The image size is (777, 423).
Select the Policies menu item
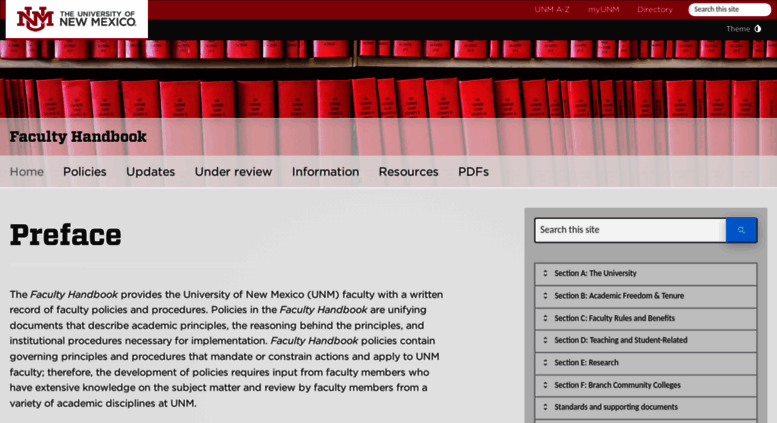(x=85, y=171)
